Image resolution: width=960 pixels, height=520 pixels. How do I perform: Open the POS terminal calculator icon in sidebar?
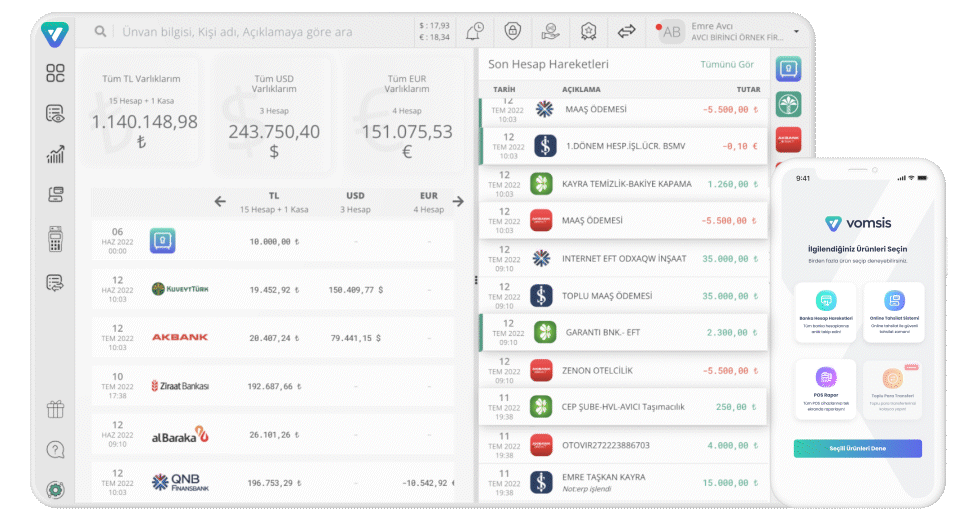tap(55, 239)
